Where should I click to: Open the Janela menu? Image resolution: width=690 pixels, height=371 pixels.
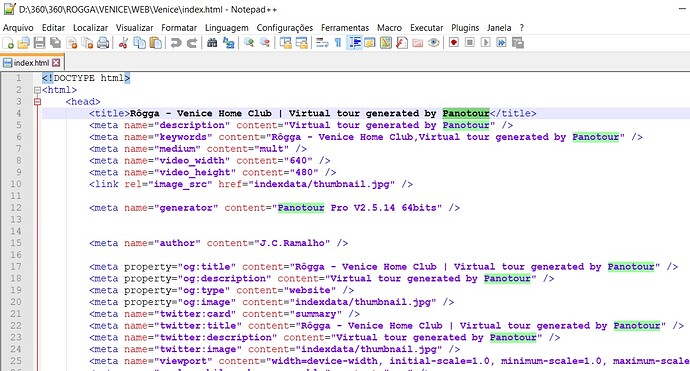tap(499, 28)
